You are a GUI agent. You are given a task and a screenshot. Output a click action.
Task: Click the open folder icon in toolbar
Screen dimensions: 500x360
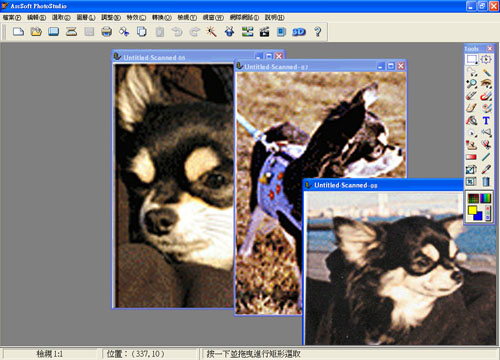tap(36, 32)
